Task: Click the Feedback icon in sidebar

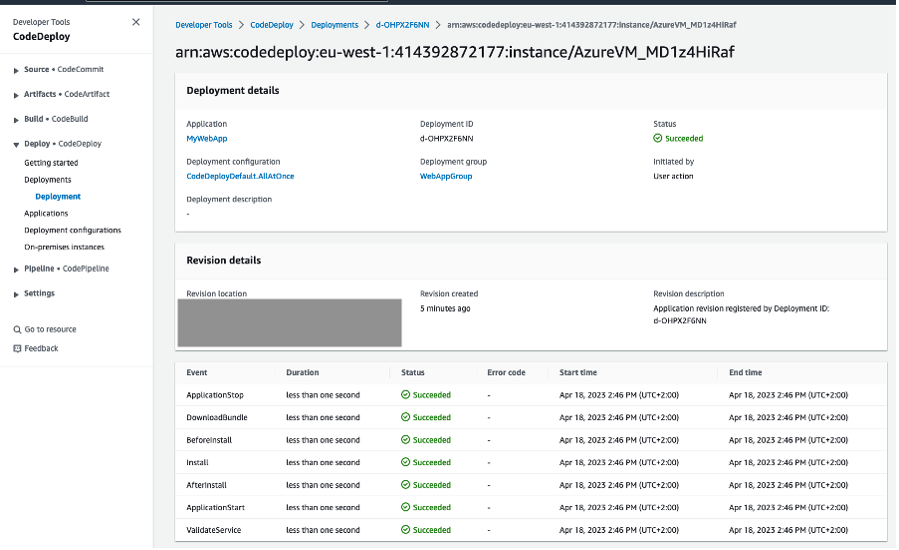Action: [17, 349]
